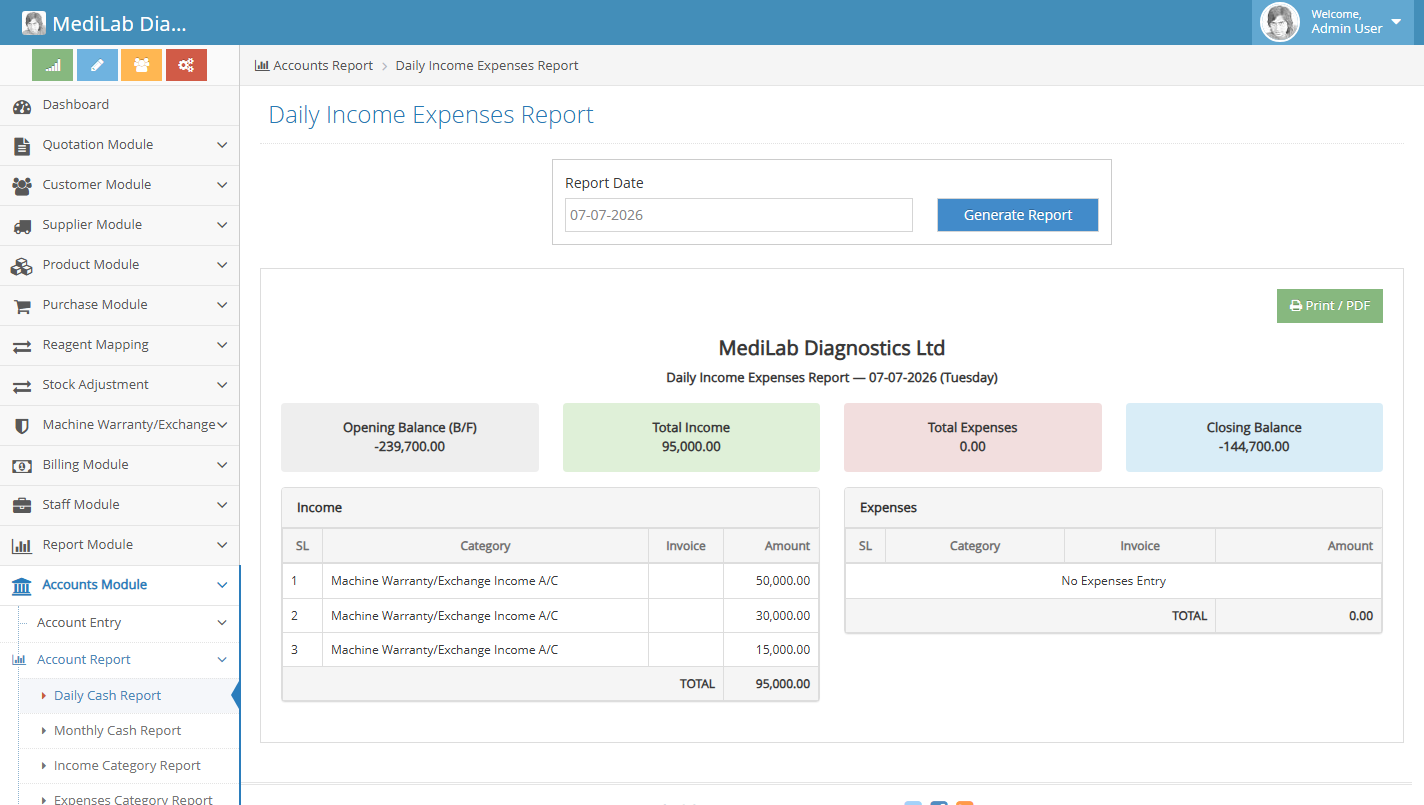Expand the Reagent Mapping chevron
This screenshot has width=1424, height=805.
[222, 345]
